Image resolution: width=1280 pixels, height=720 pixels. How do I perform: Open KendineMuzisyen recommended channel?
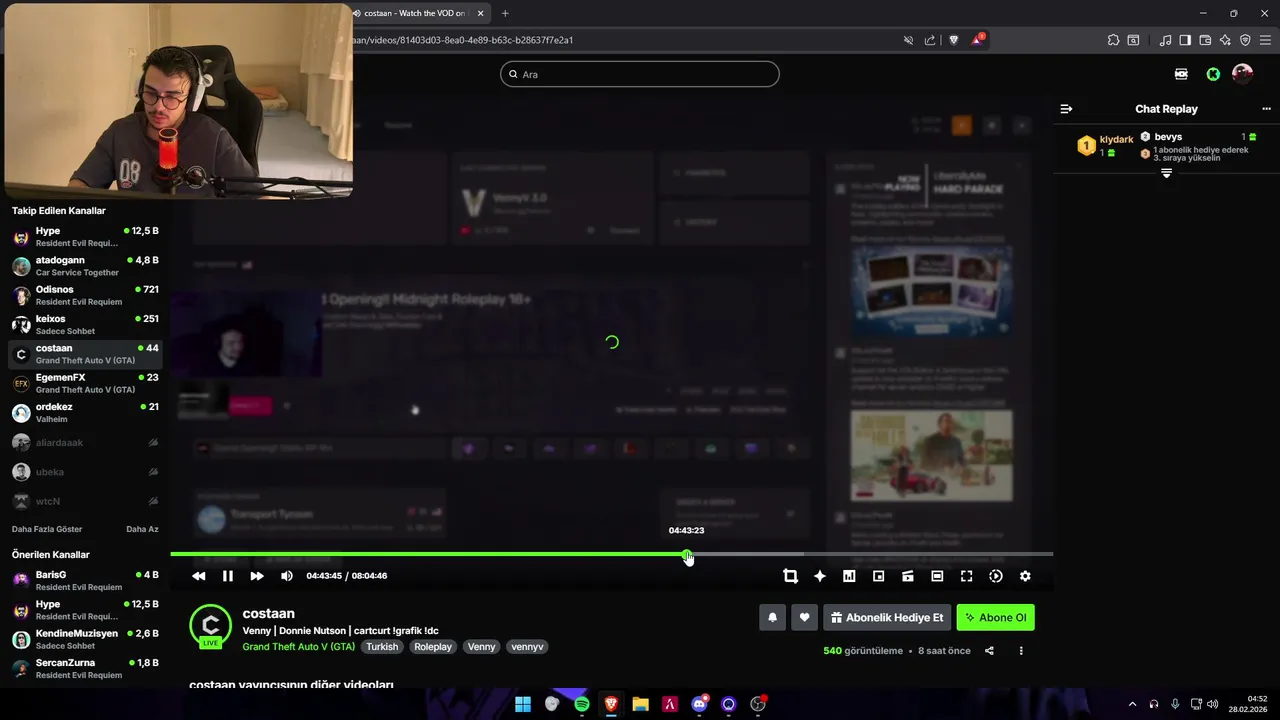(85, 639)
